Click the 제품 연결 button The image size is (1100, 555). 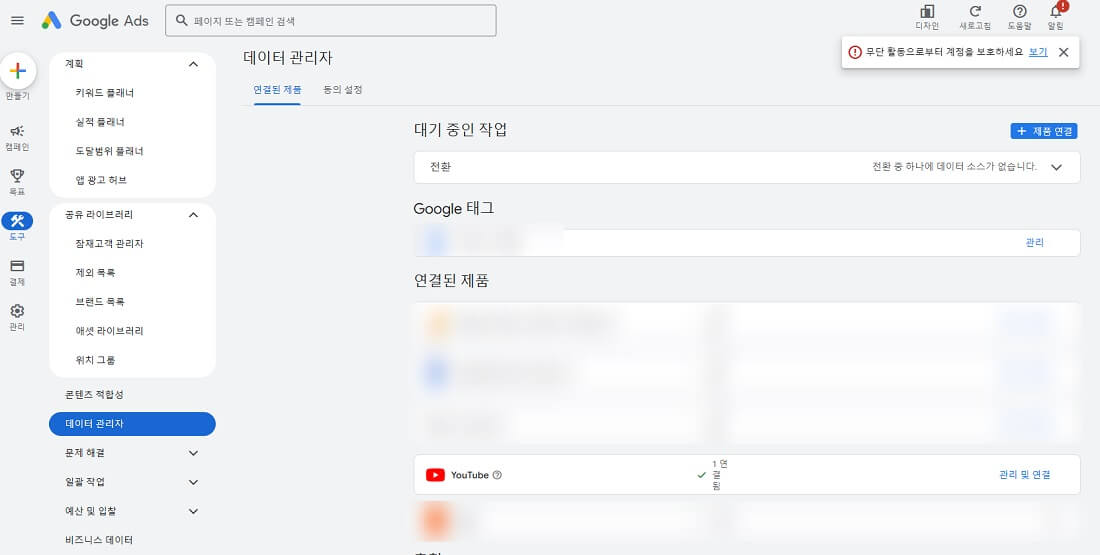1044,131
